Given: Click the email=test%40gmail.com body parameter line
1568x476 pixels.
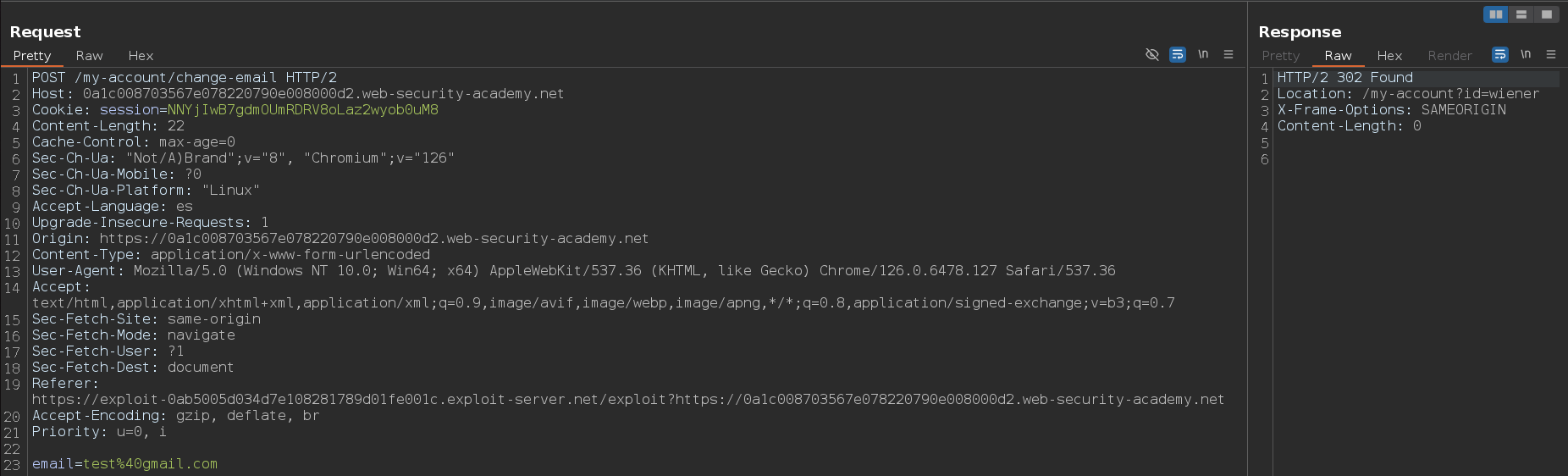Looking at the screenshot, I should coord(124,464).
